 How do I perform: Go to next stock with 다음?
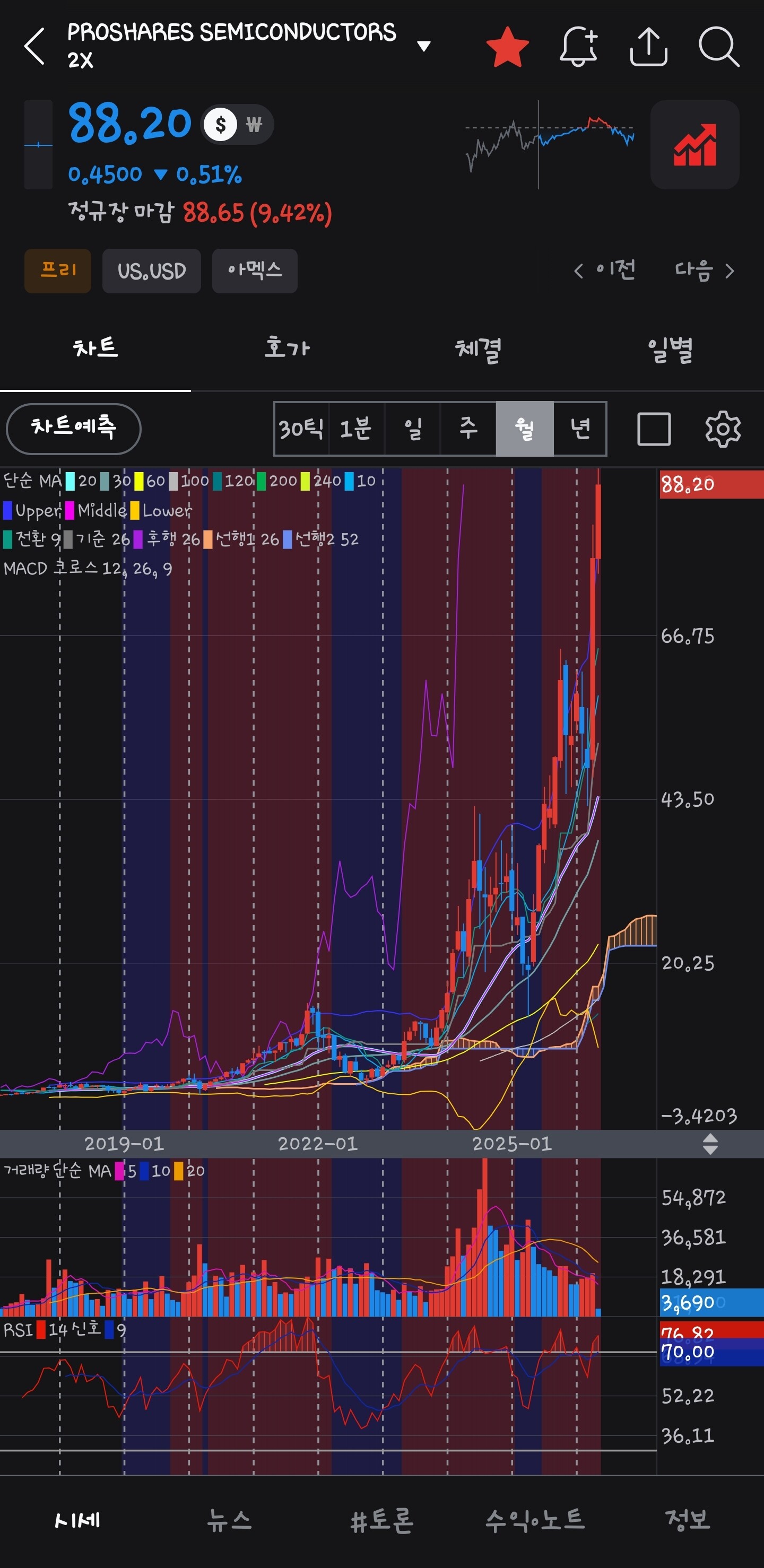(x=705, y=269)
